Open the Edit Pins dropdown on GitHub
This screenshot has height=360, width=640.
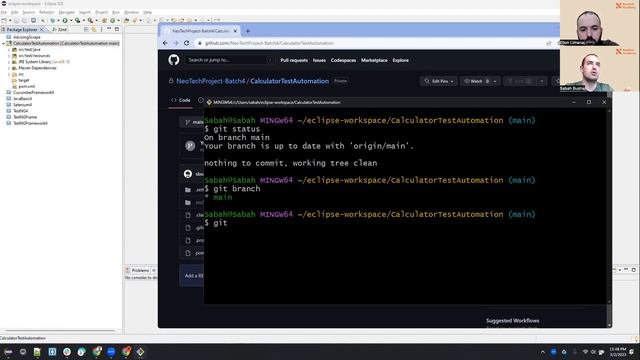point(438,81)
